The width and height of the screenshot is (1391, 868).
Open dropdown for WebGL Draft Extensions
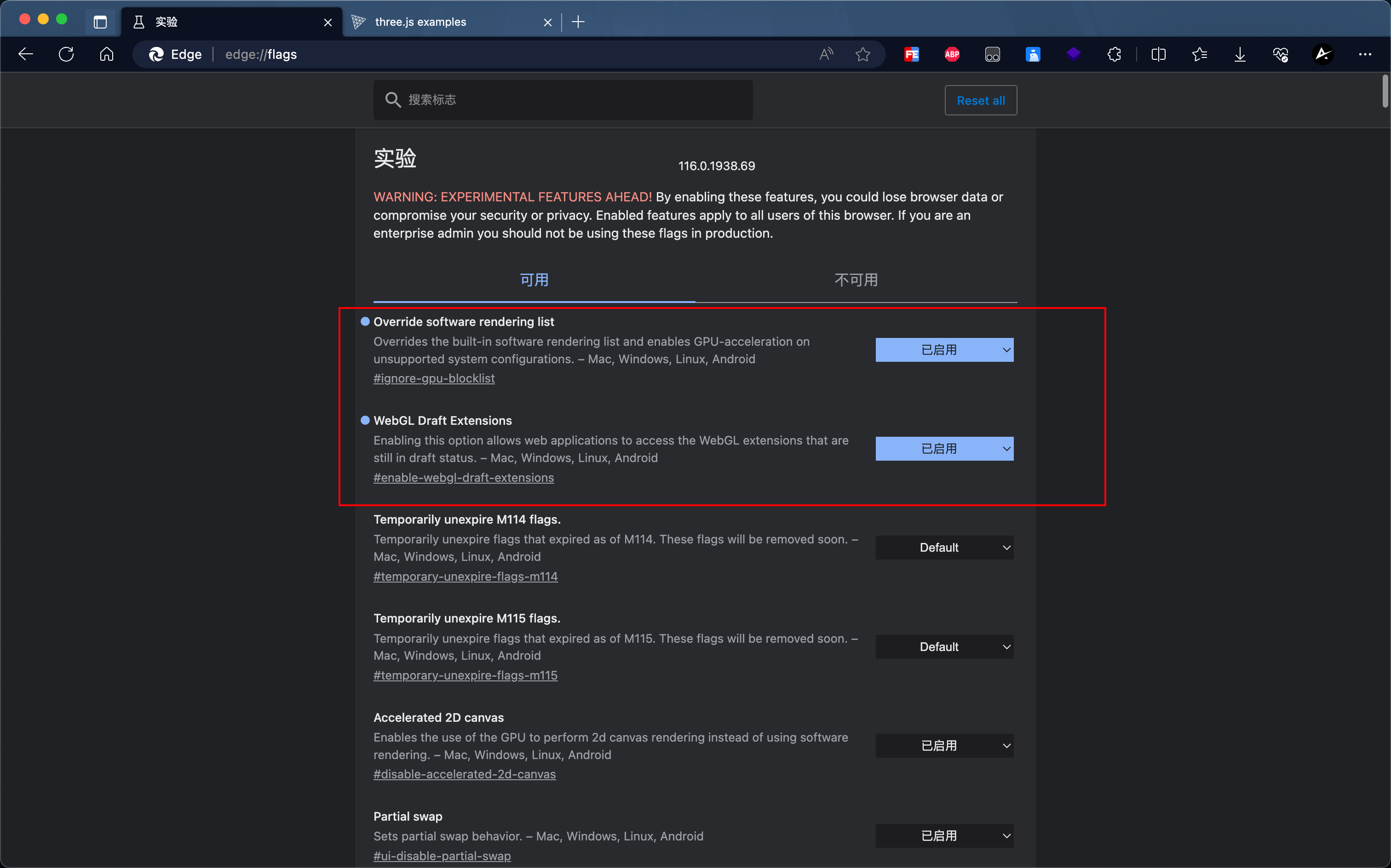944,449
